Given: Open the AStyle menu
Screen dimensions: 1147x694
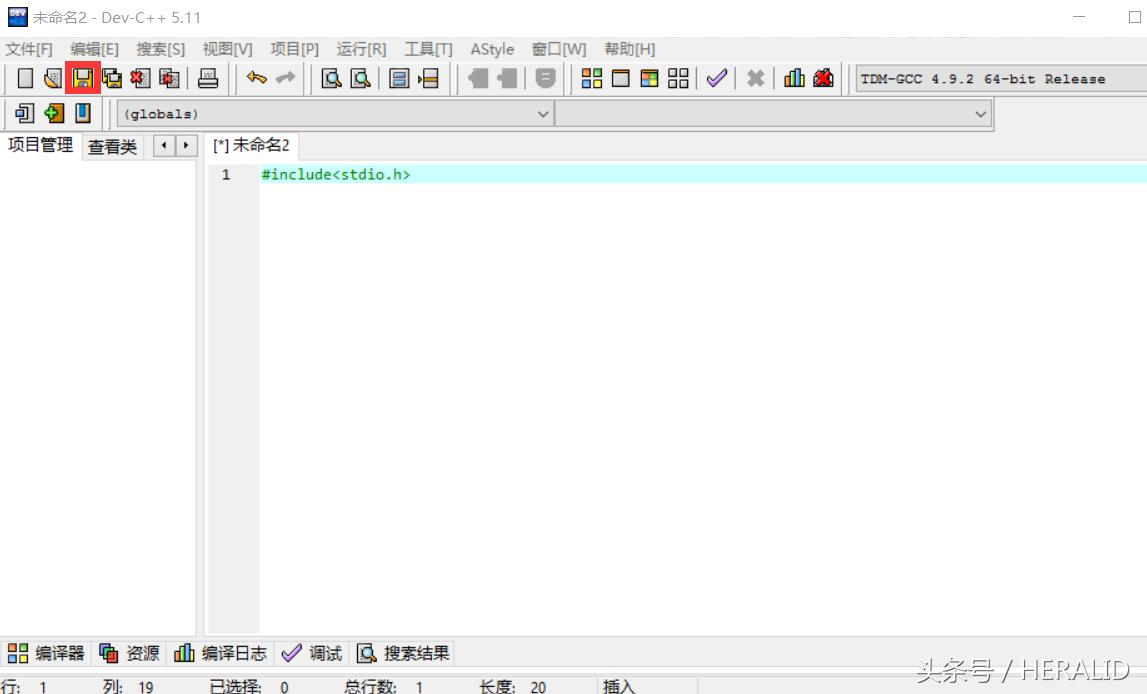Looking at the screenshot, I should pos(492,49).
